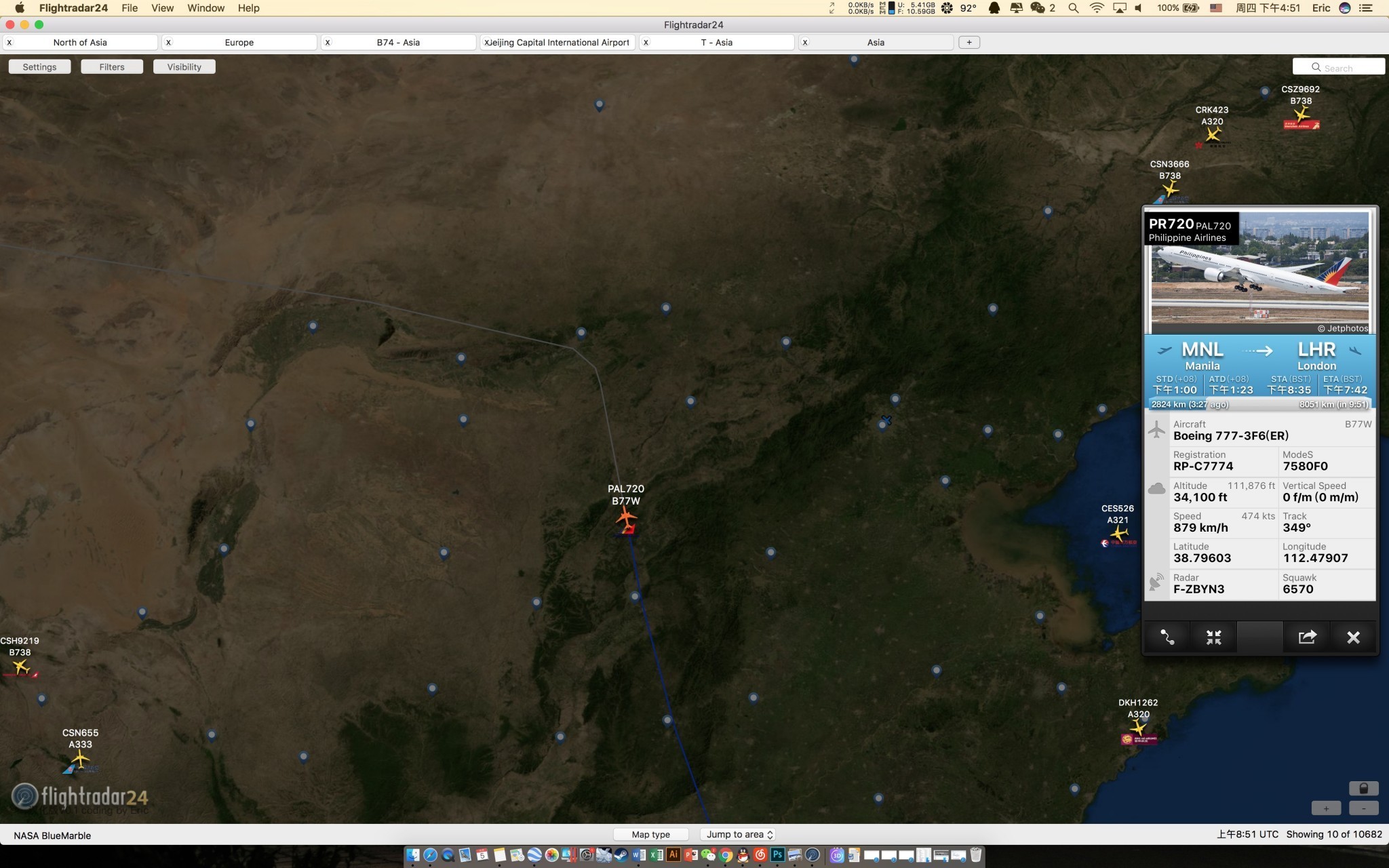Select the CSN3666 B738 aircraft on the map

pyautogui.click(x=1171, y=189)
